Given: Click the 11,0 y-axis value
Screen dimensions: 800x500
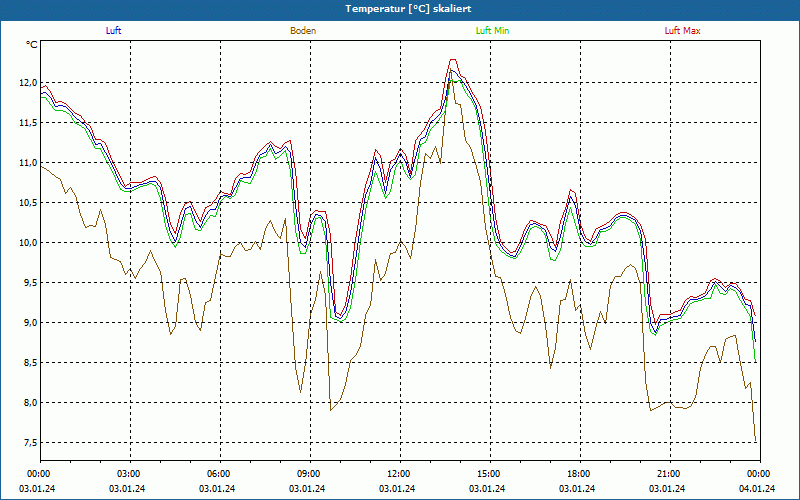Looking at the screenshot, I should tap(29, 163).
